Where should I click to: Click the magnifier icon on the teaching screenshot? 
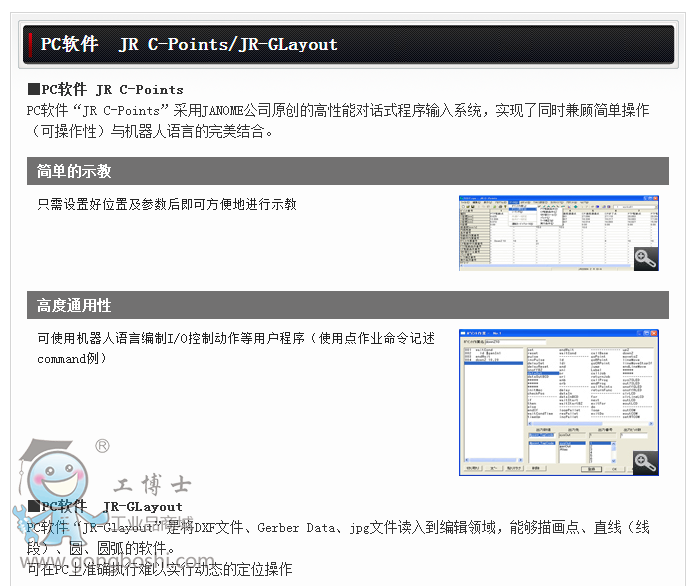point(646,259)
